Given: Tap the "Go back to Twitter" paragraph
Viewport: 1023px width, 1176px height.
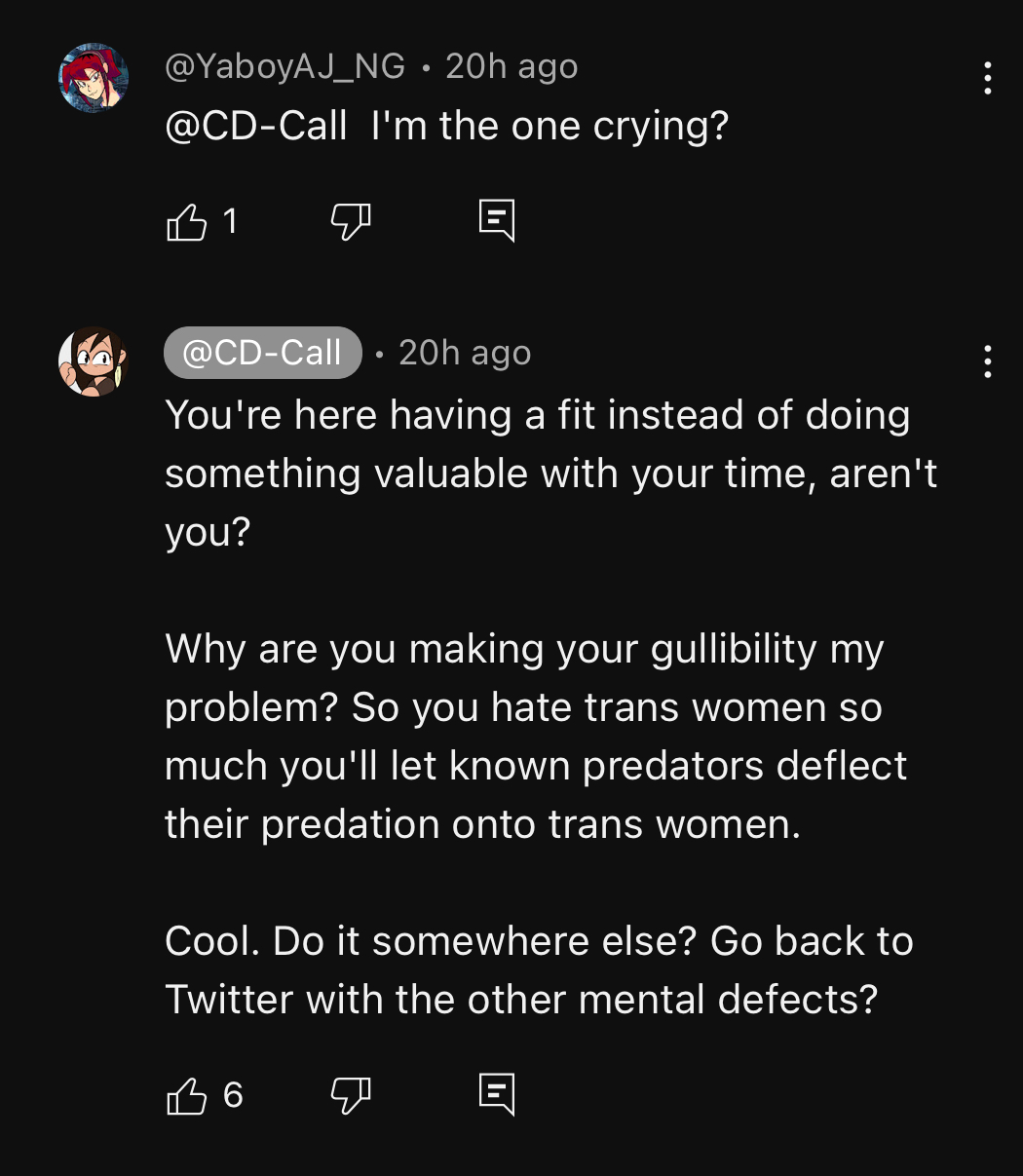Looking at the screenshot, I should click(539, 970).
